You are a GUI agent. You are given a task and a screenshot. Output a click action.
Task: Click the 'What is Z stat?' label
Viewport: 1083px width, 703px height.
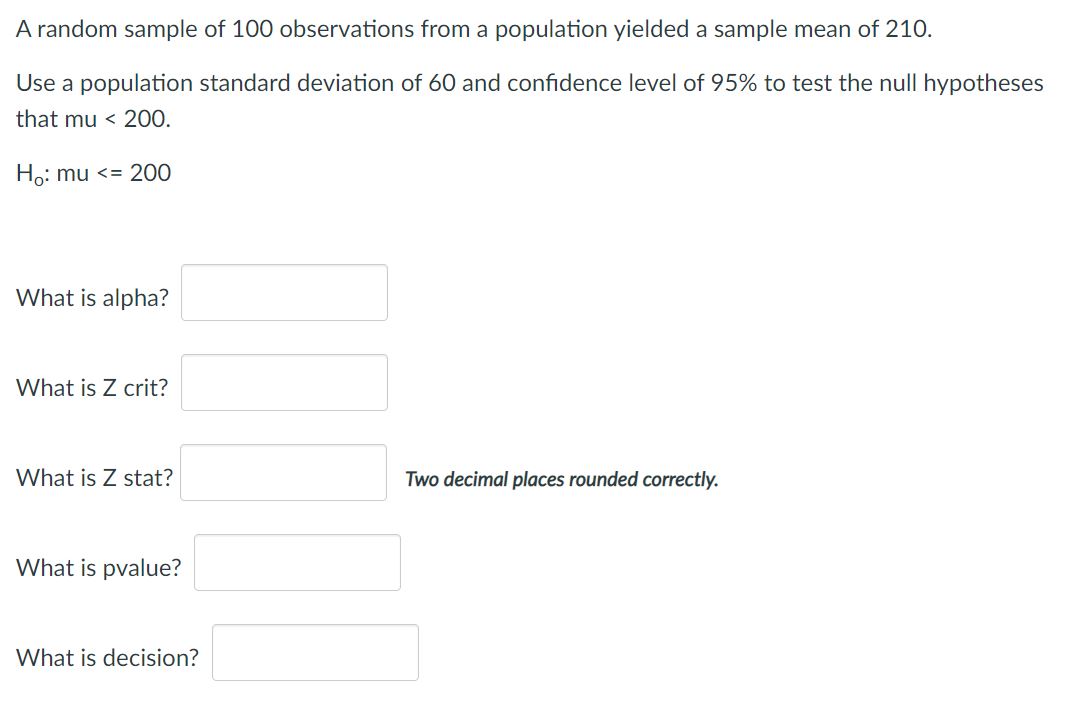pyautogui.click(x=94, y=478)
